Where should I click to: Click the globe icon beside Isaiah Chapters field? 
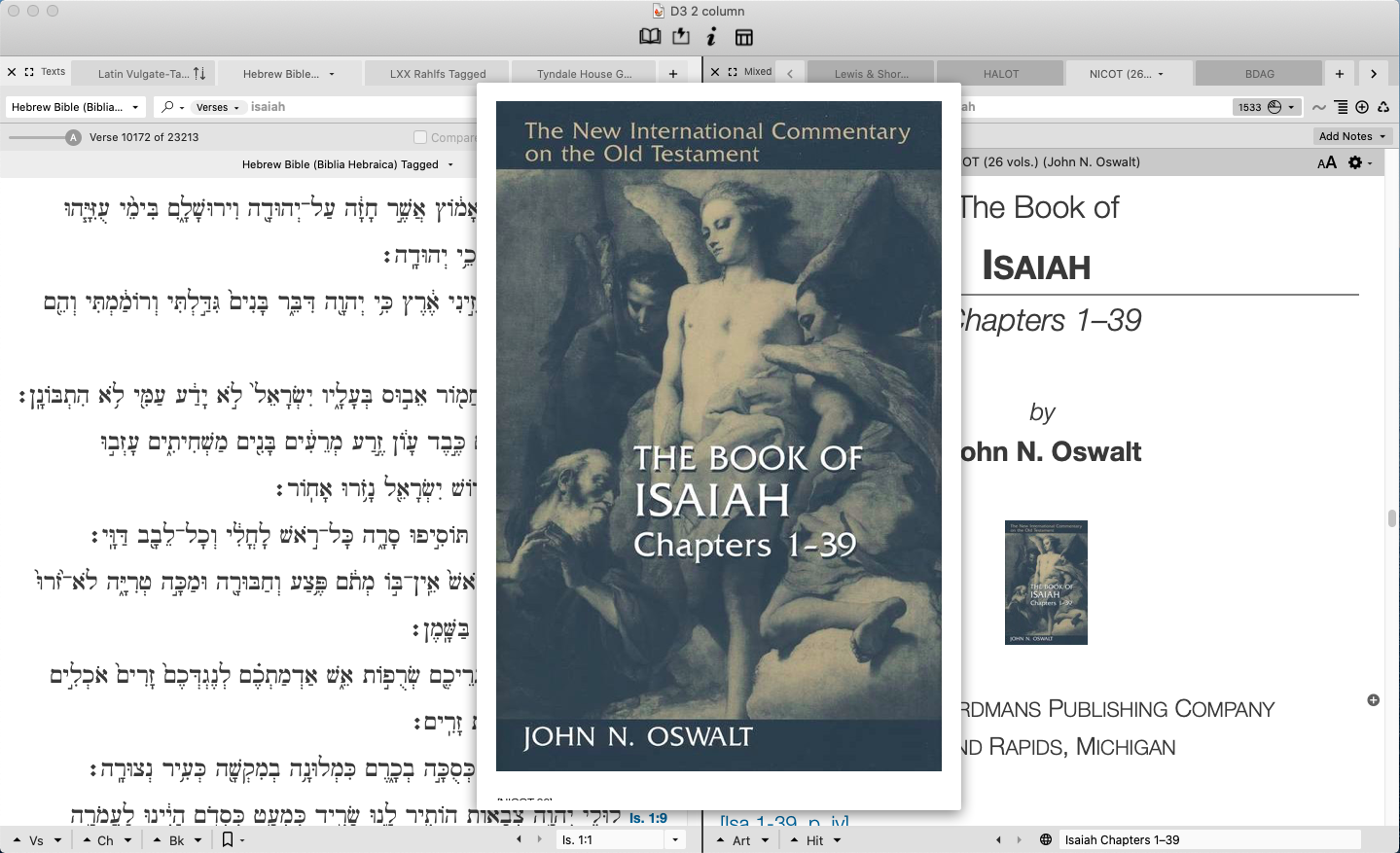pos(1046,839)
